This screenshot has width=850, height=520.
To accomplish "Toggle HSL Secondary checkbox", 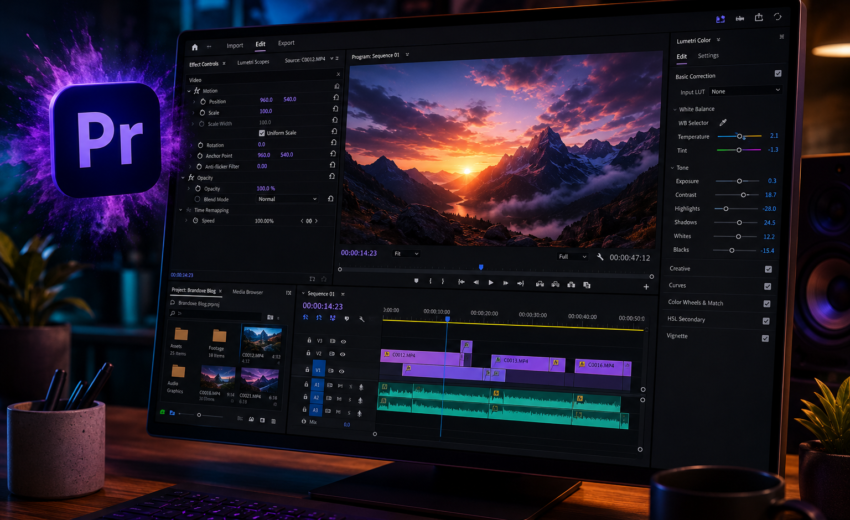I will [766, 321].
